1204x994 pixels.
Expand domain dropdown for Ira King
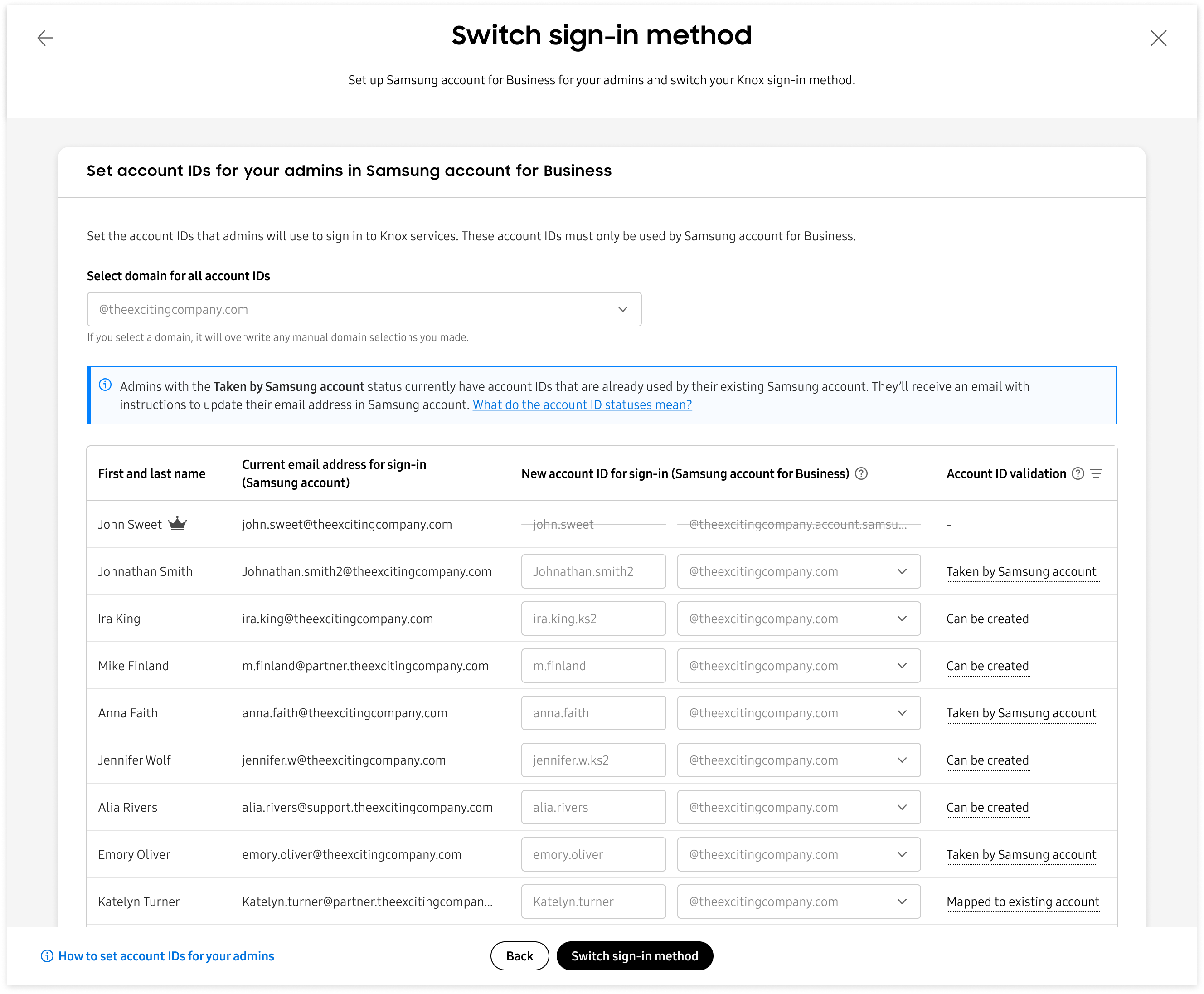click(798, 619)
